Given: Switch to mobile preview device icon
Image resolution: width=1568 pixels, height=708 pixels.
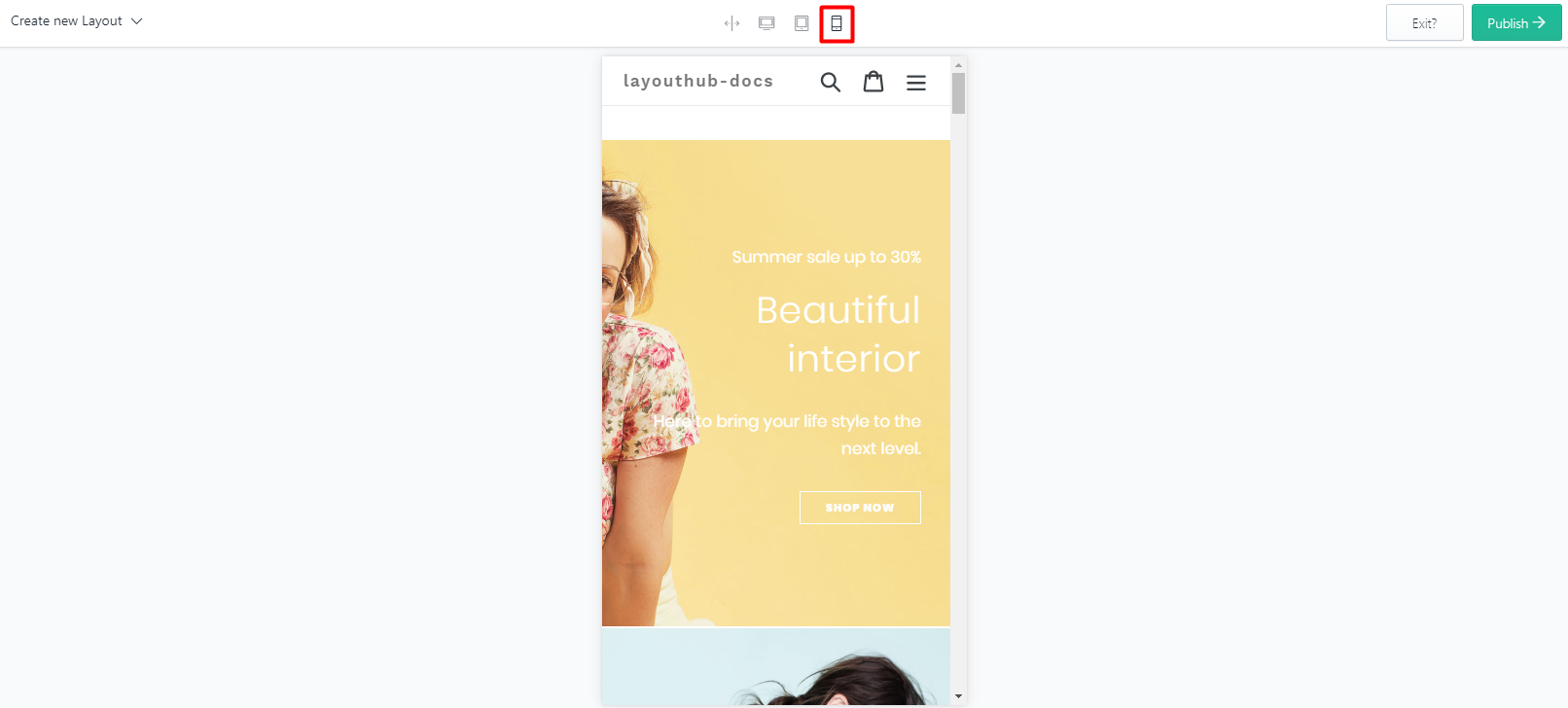Looking at the screenshot, I should pyautogui.click(x=837, y=23).
